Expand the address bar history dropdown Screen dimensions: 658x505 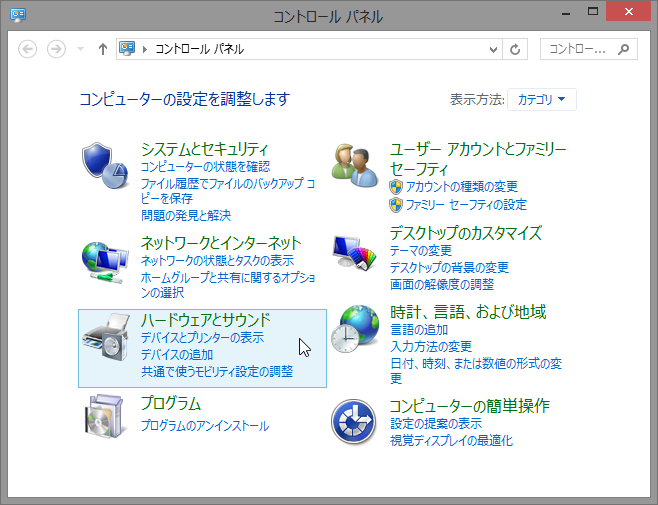[494, 50]
